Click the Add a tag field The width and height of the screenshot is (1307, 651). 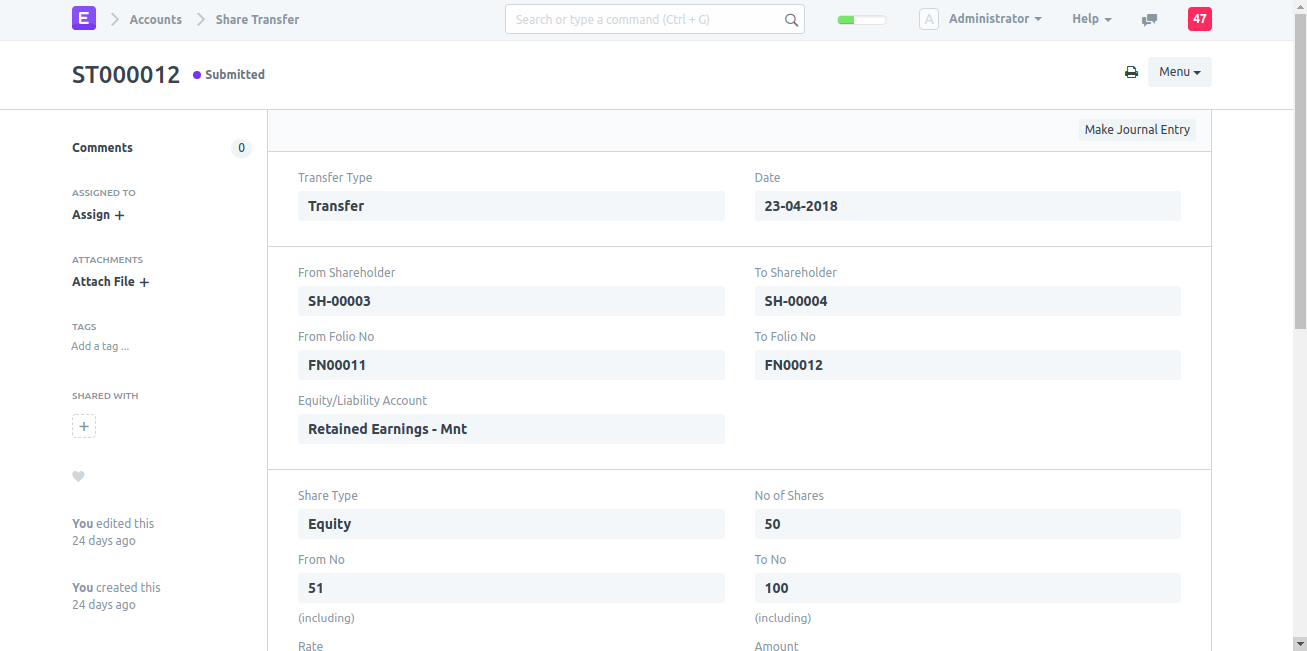tap(100, 346)
